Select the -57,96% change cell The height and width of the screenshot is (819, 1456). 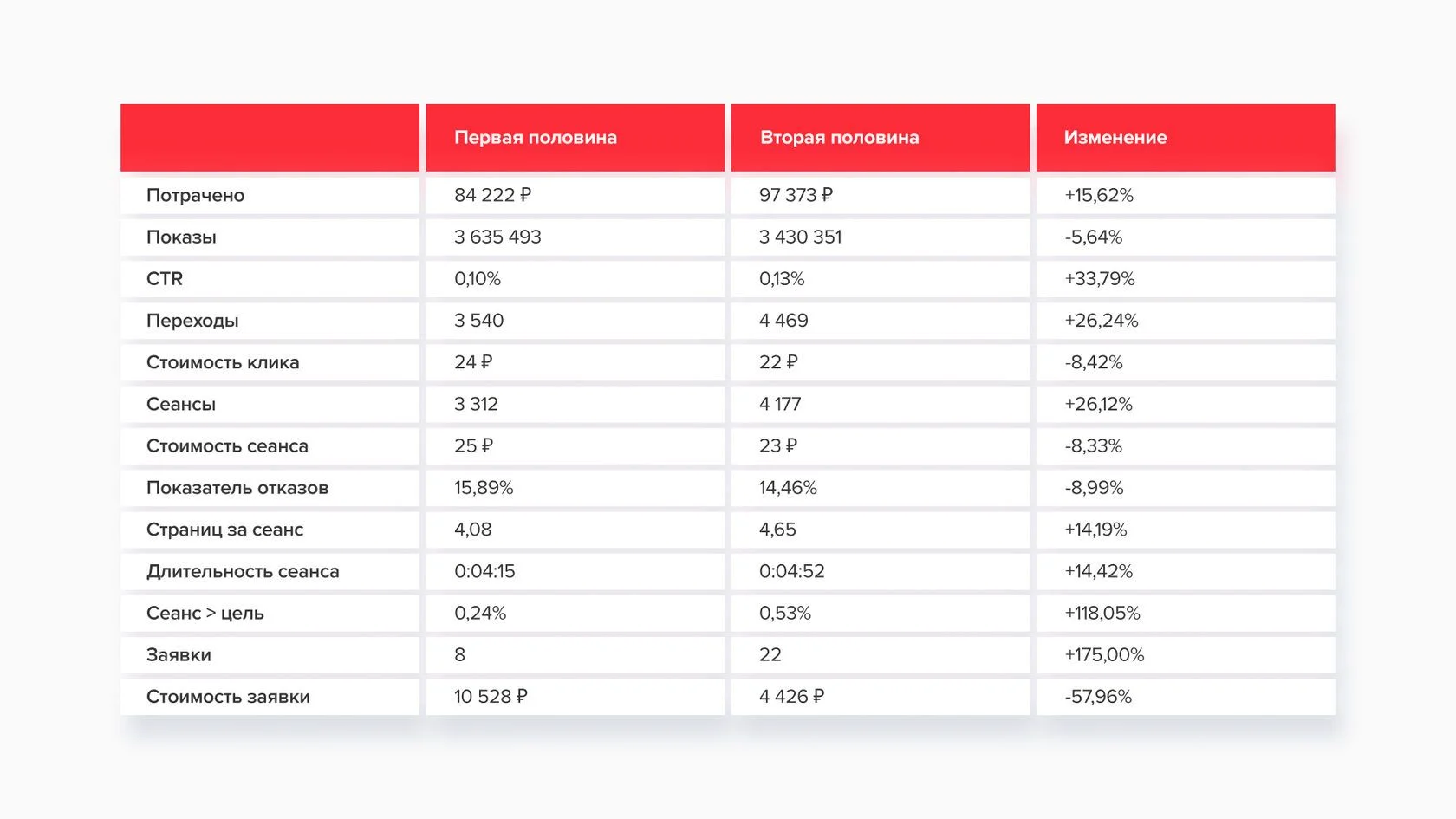(x=1098, y=697)
